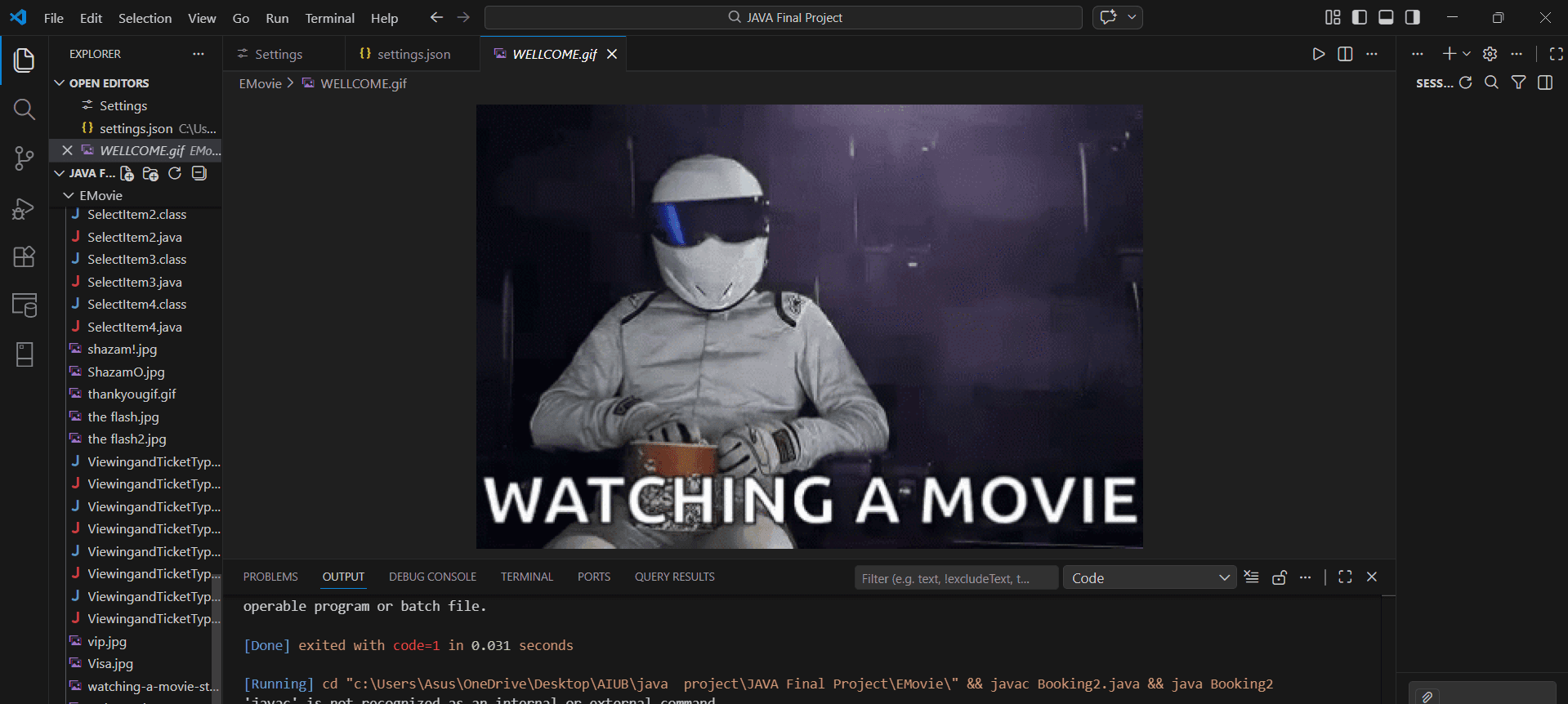Select shazam!.jpg in file tree
This screenshot has height=704, width=1568.
123,349
